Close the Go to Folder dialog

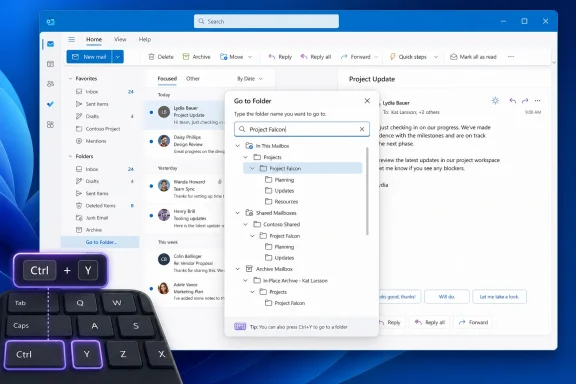(x=367, y=101)
